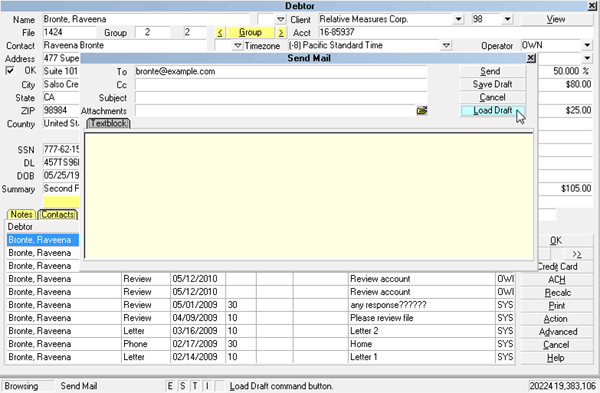
Task: Click Save Draft button
Action: click(x=492, y=84)
